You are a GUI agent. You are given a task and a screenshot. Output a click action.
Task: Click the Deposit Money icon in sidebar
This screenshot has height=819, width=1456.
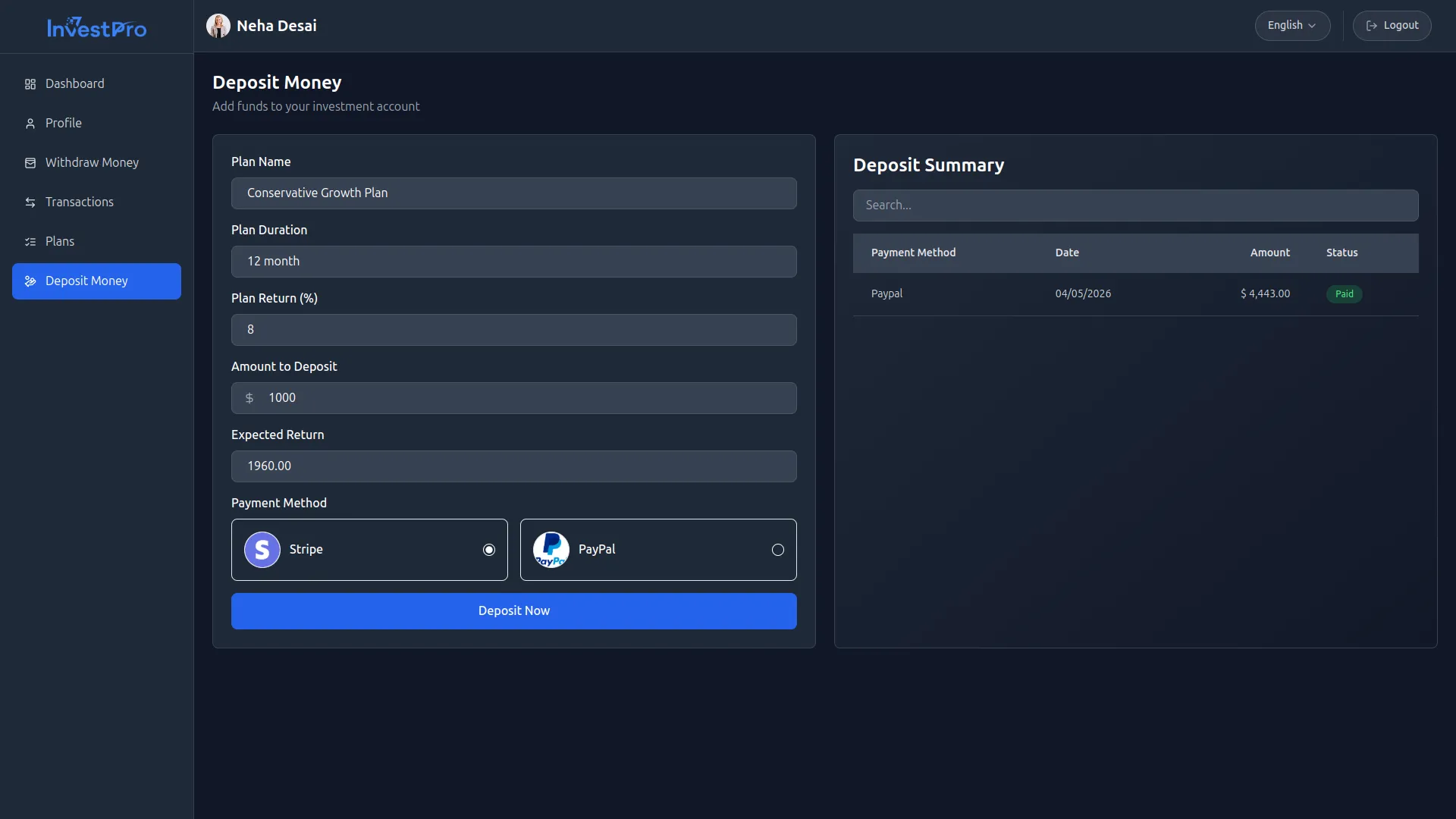point(30,281)
